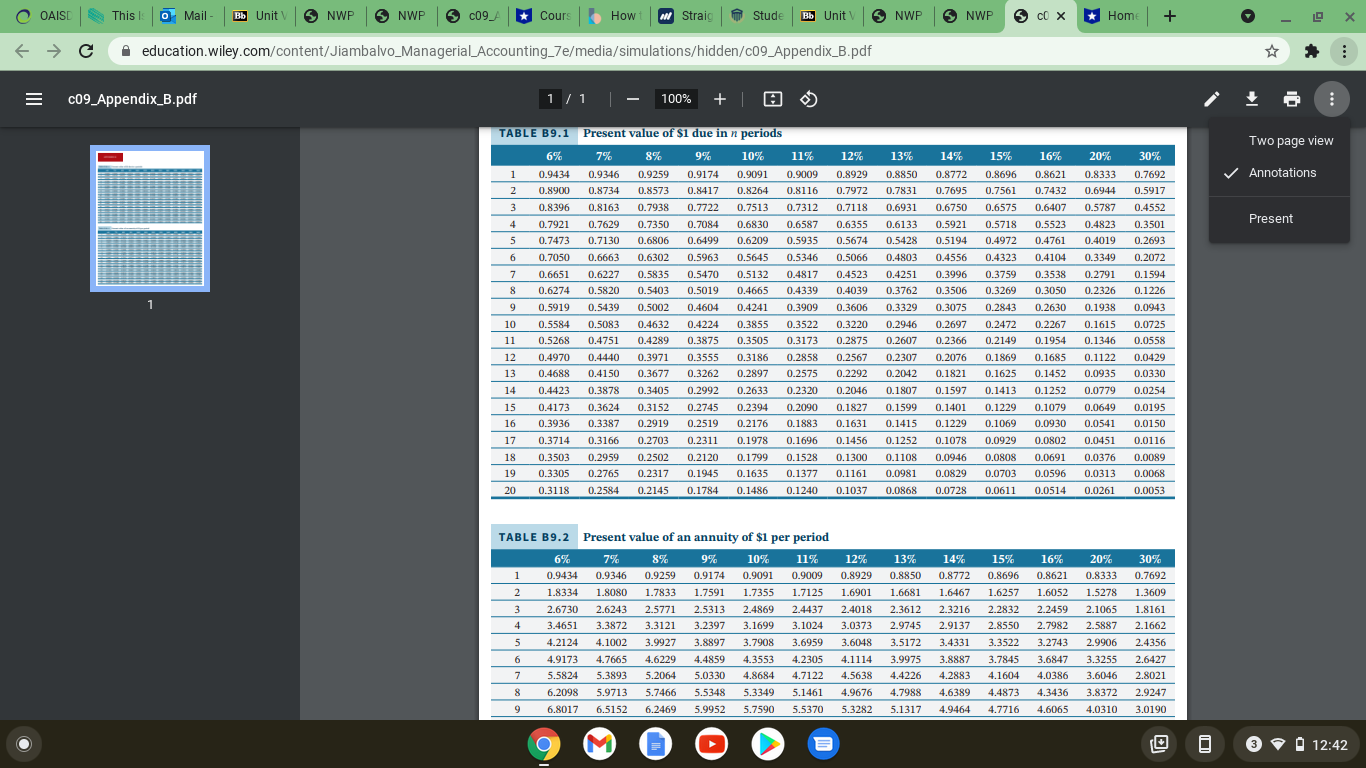Image resolution: width=1366 pixels, height=768 pixels.
Task: Select Present from the options menu
Action: (1270, 218)
